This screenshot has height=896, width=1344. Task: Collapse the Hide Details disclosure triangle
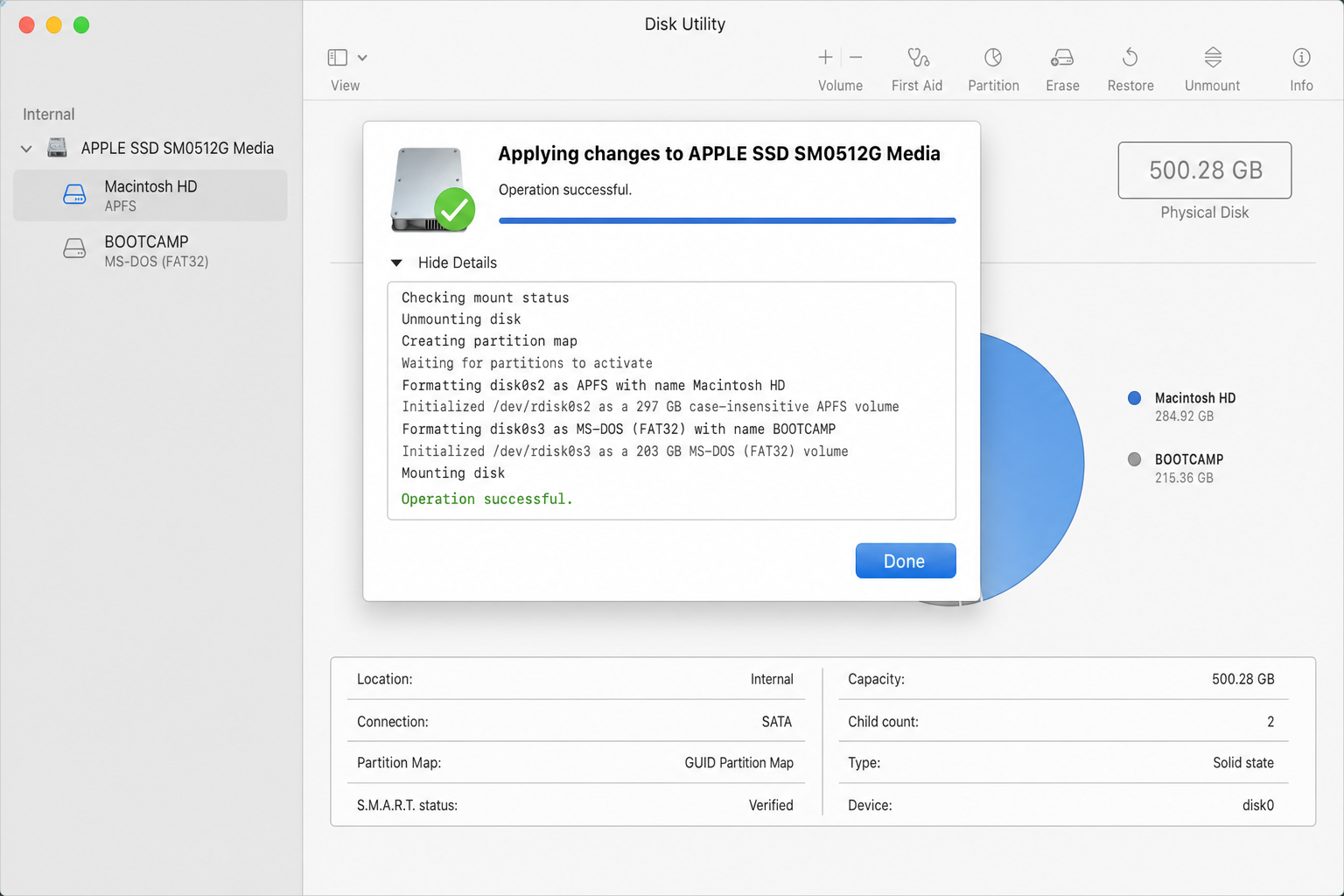pos(396,262)
